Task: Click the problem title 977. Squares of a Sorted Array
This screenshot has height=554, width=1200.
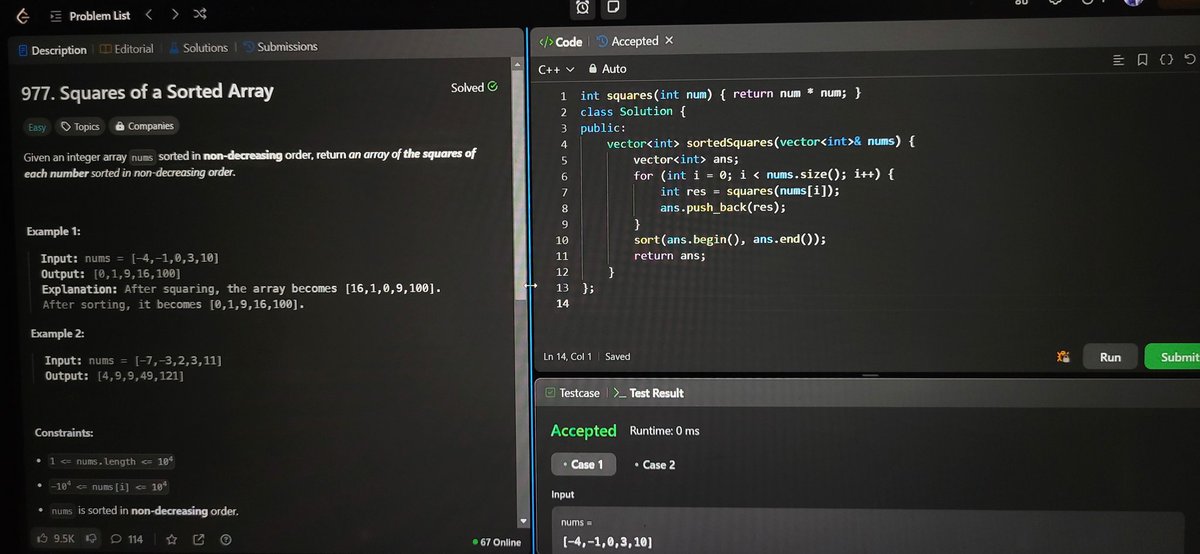Action: tap(148, 93)
